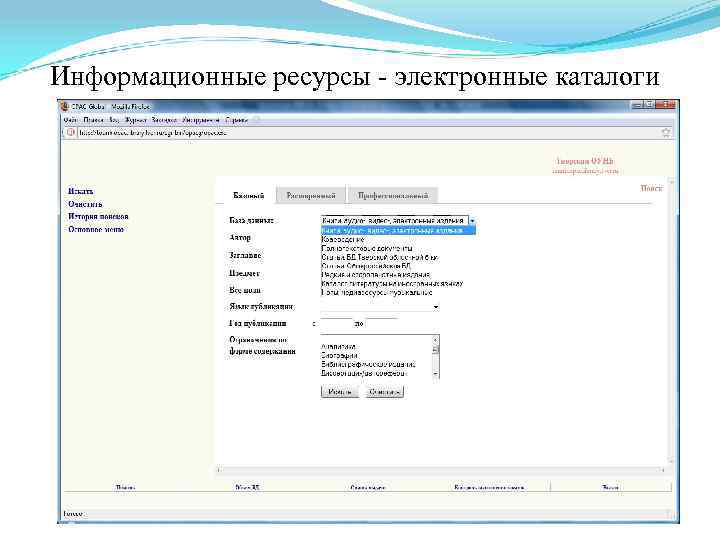Open the Правка menu

pyautogui.click(x=94, y=120)
